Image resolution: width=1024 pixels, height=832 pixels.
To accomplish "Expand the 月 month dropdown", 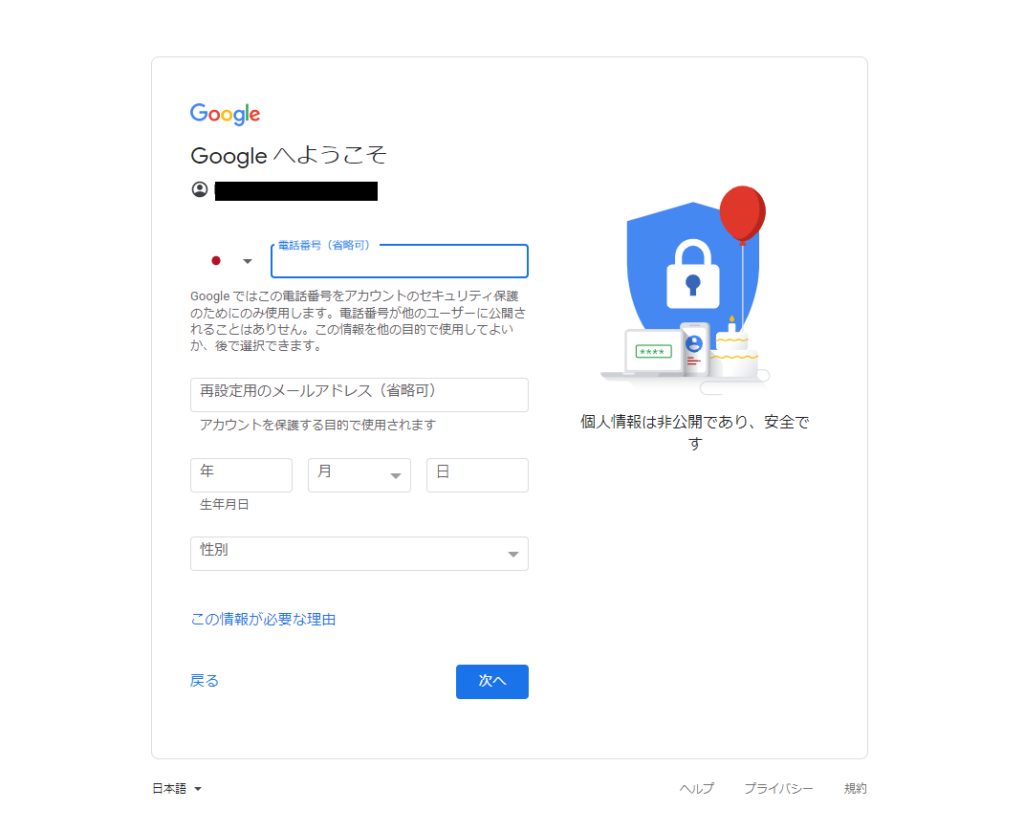I will click(x=359, y=475).
